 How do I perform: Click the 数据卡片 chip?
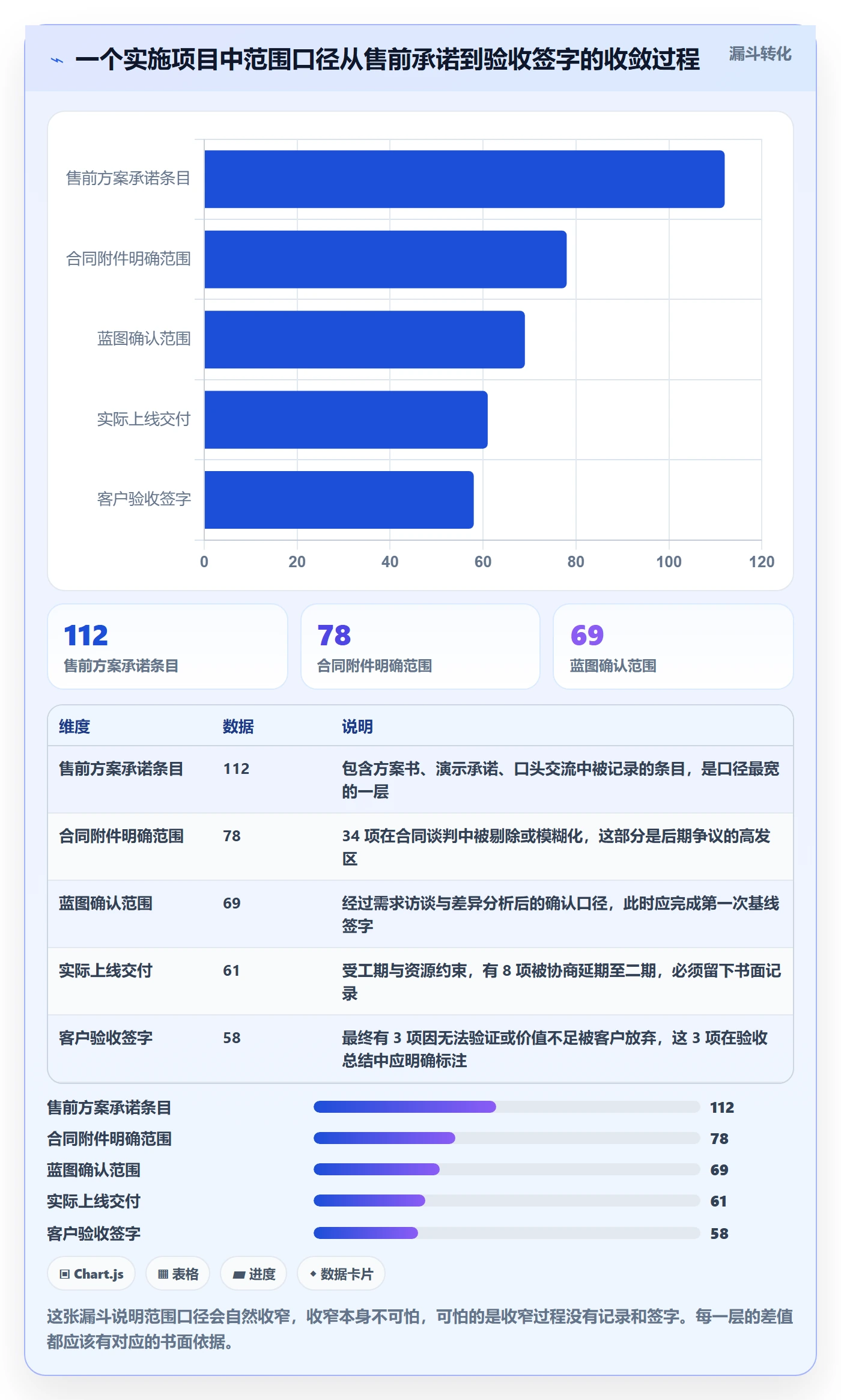tap(341, 1274)
